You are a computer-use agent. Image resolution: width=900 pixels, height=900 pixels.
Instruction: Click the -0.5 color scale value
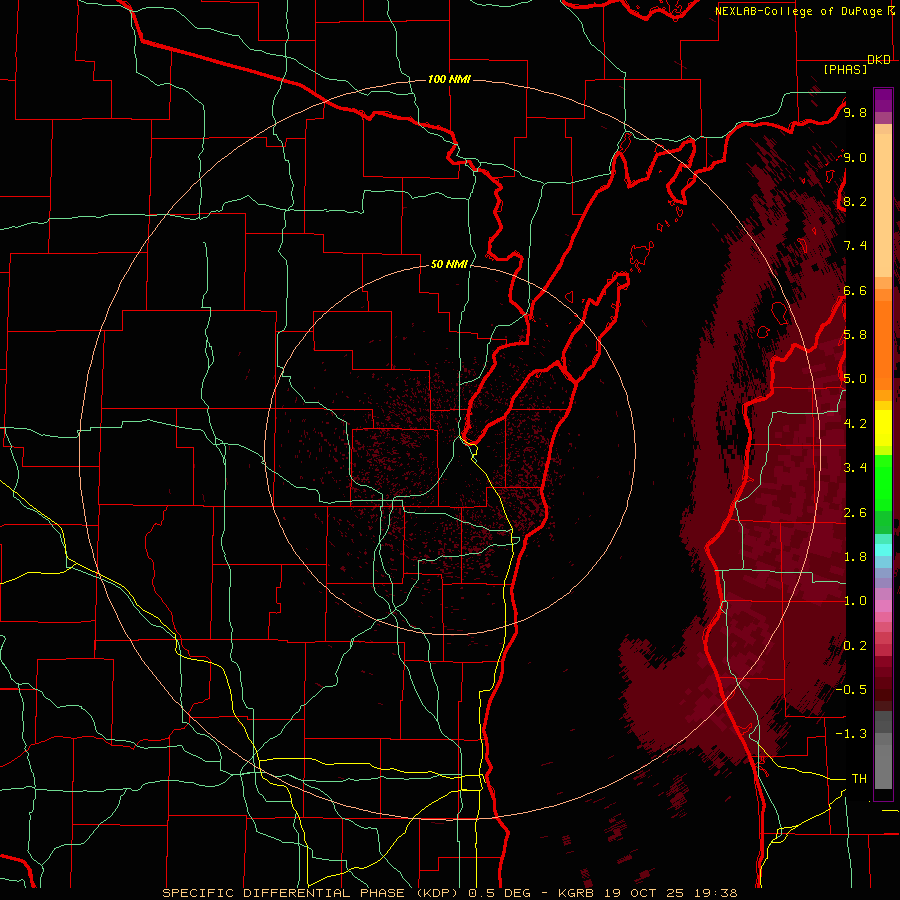851,689
